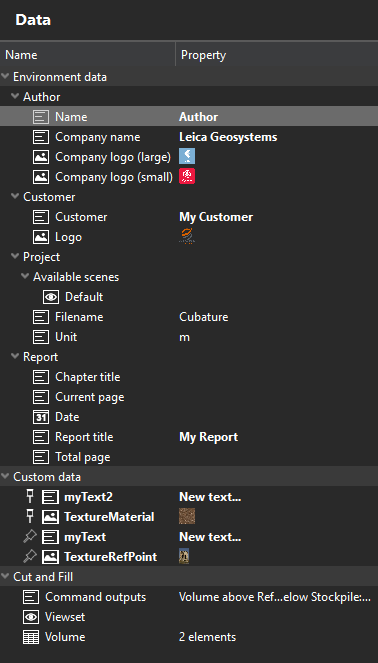Open the Customer Logo thumbnail
This screenshot has height=663, width=378.
click(x=187, y=236)
